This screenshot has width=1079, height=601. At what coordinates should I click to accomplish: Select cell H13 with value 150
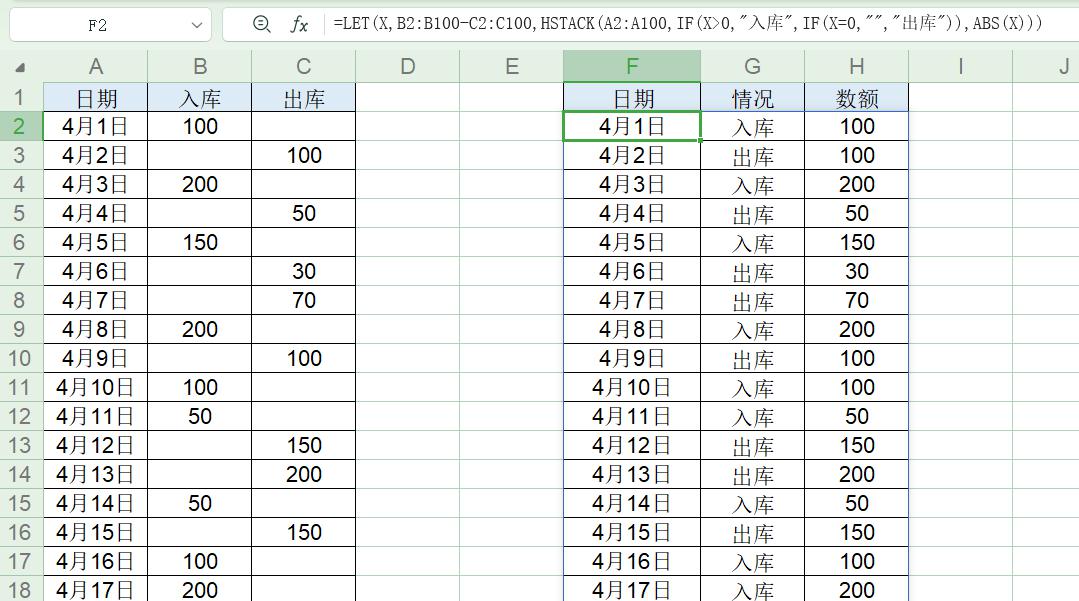857,445
